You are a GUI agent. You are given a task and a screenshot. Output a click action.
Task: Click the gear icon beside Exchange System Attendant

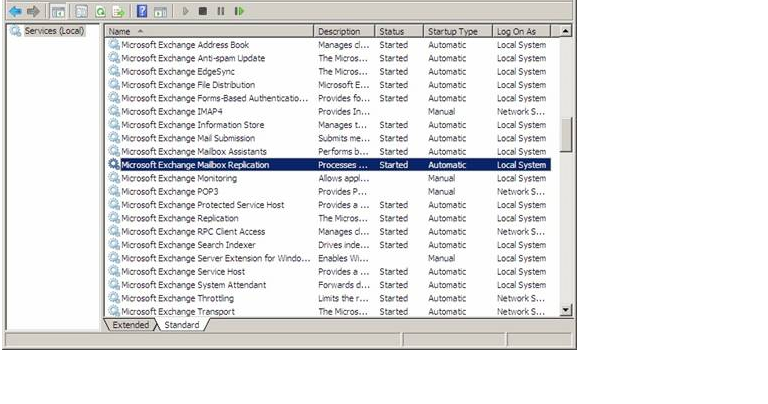pyautogui.click(x=114, y=285)
